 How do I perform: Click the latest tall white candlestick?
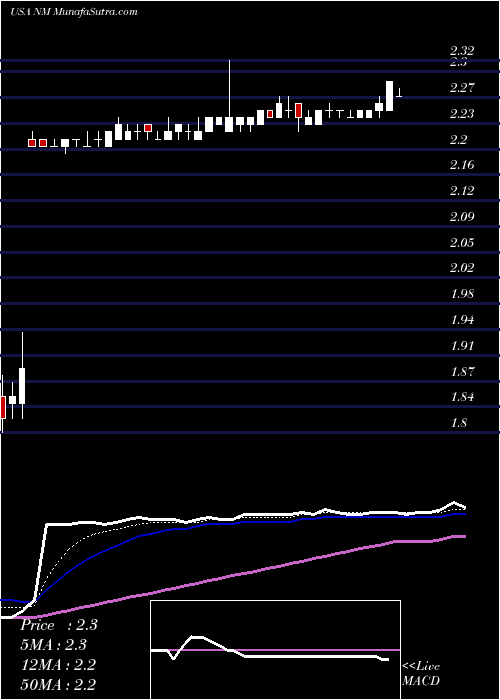(x=390, y=96)
